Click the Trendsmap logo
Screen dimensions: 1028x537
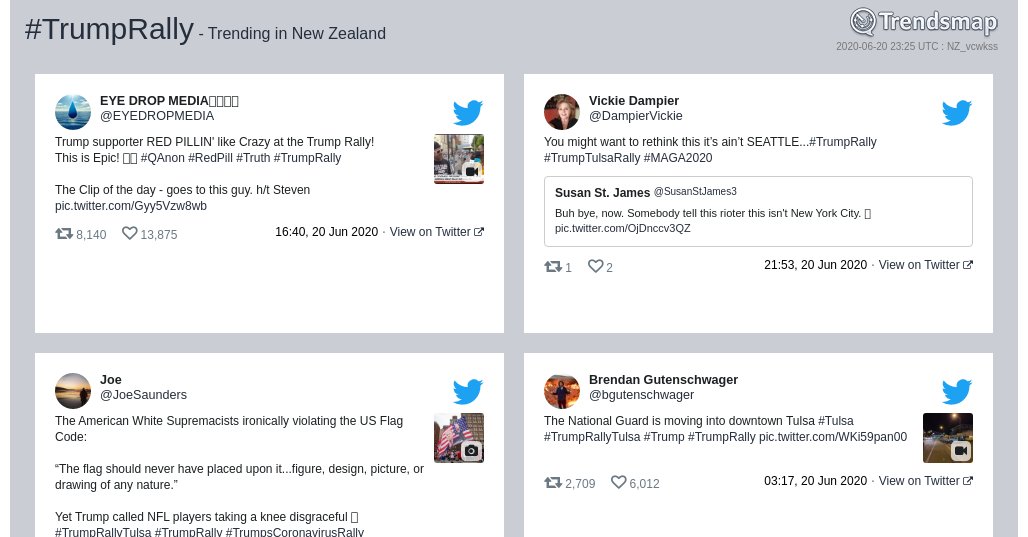click(x=924, y=22)
